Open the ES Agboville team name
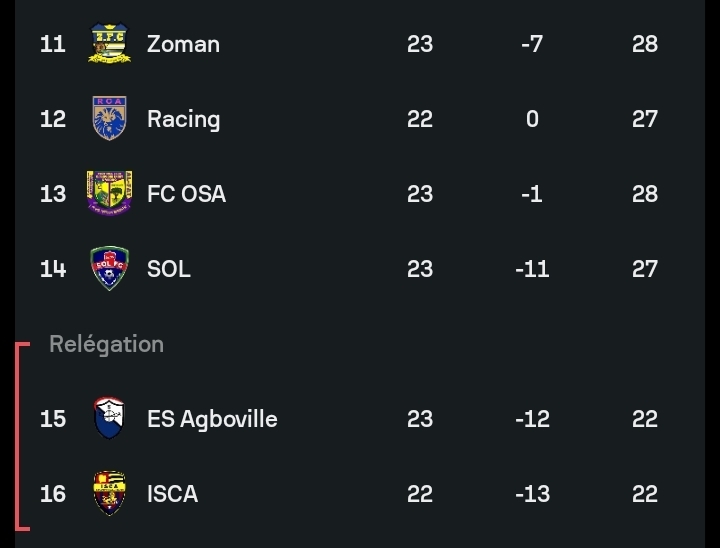Viewport: 720px width, 548px height. click(212, 418)
